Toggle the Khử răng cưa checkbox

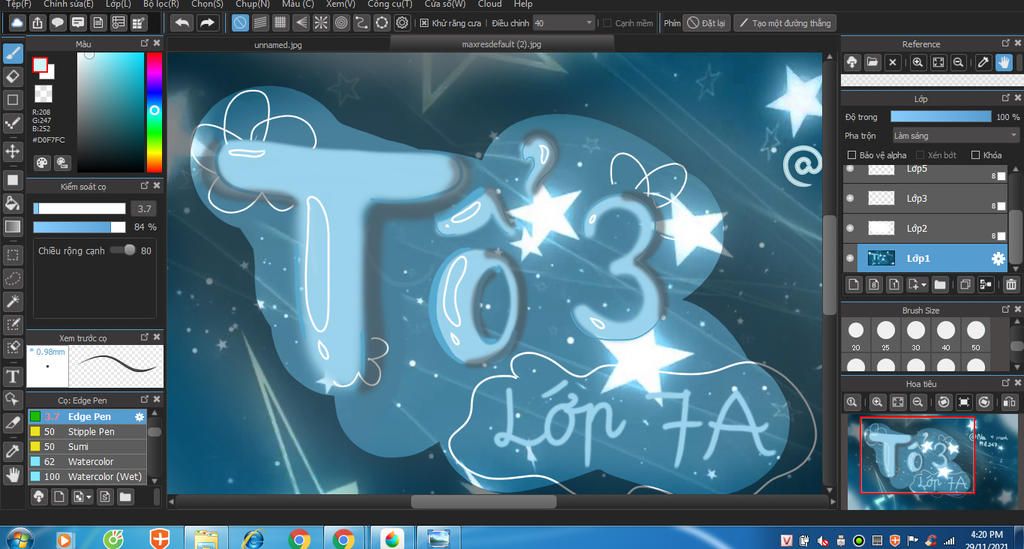(x=424, y=23)
